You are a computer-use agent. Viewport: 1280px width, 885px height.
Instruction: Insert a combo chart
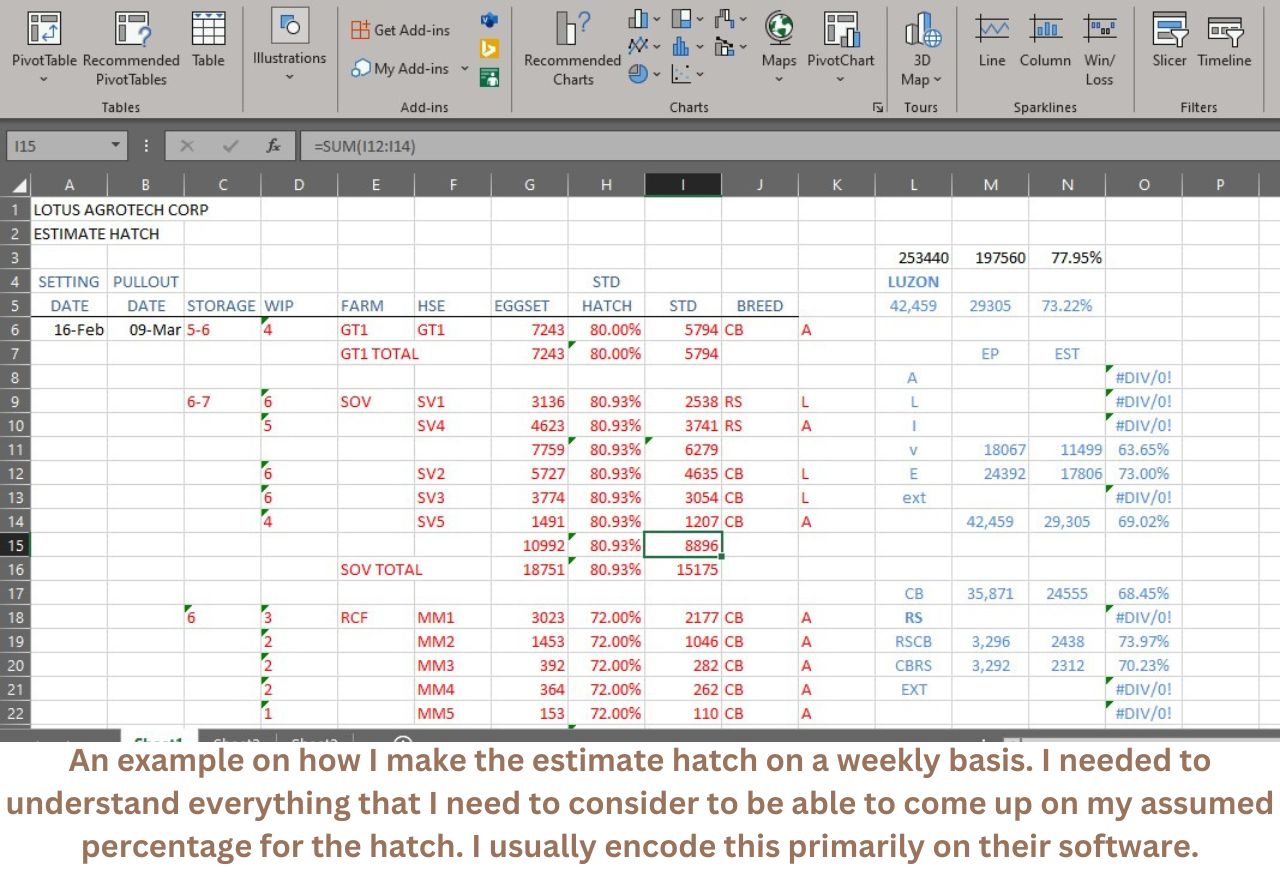pos(726,46)
